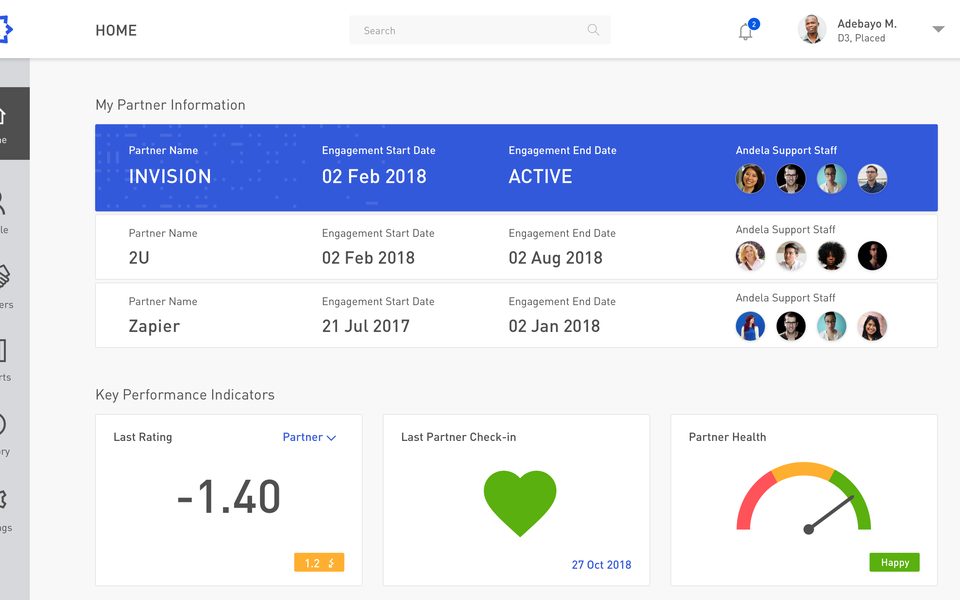Open the notifications bell
Viewport: 960px width, 600px height.
[x=745, y=32]
